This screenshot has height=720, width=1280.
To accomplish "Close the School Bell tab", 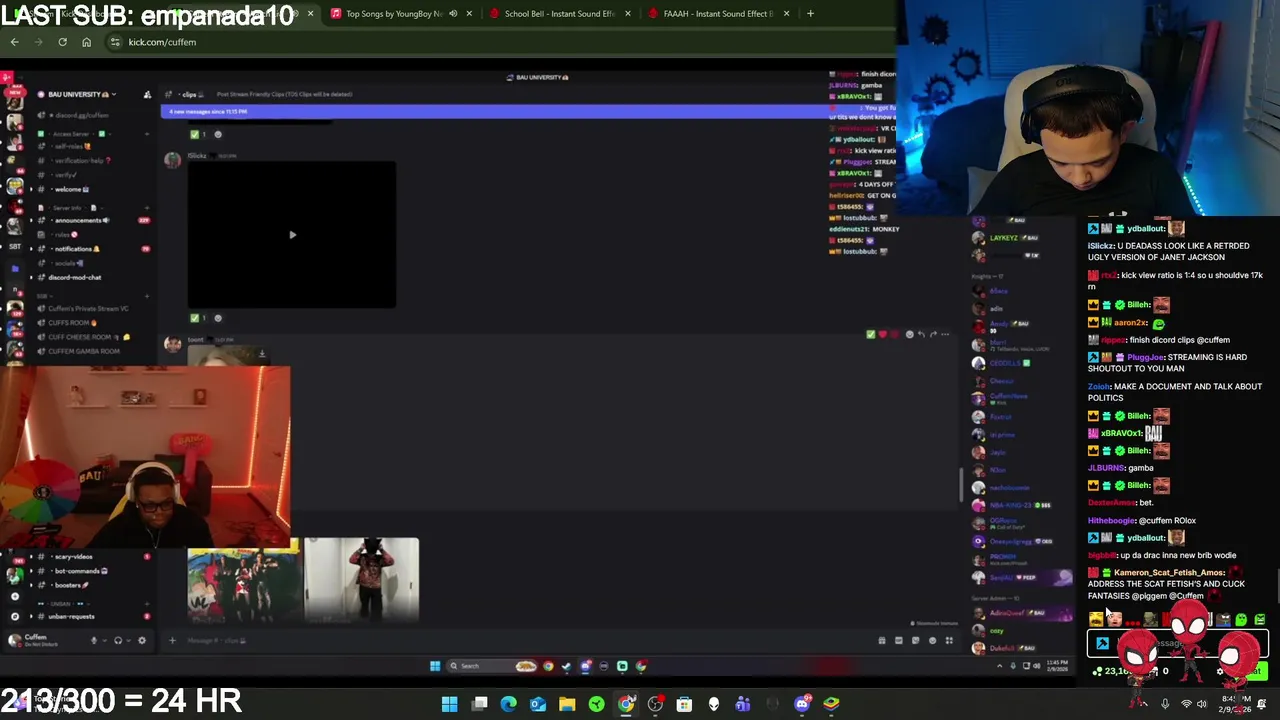I will [628, 14].
